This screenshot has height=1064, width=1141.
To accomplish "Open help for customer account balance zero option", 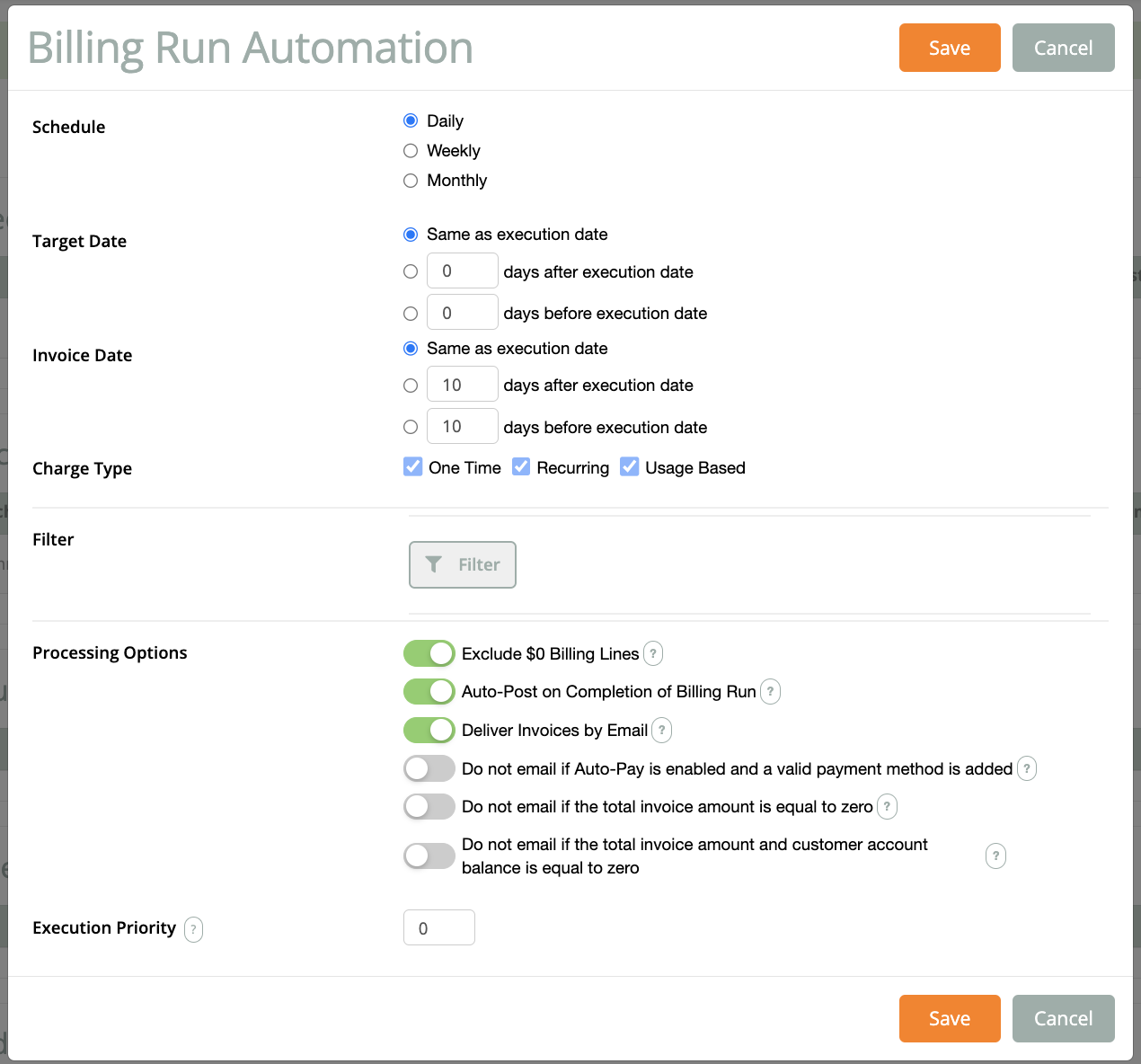I will point(995,856).
